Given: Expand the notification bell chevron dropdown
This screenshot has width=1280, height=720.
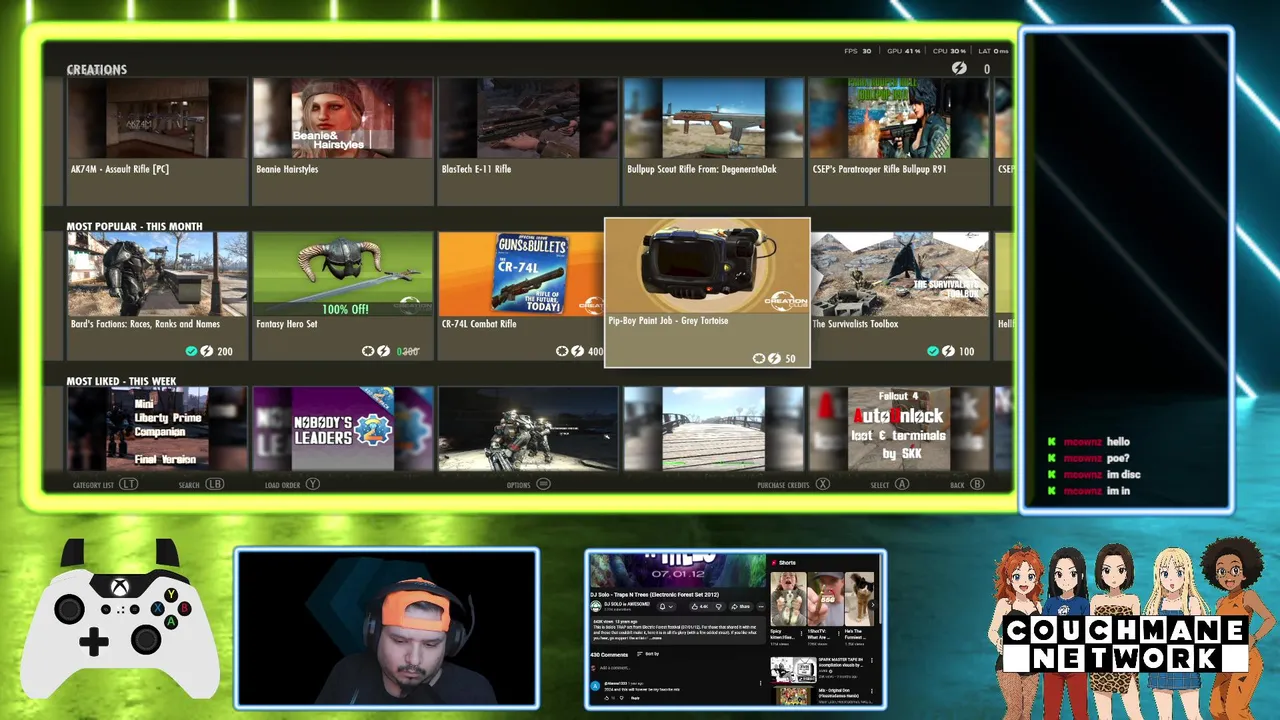Looking at the screenshot, I should pos(671,607).
